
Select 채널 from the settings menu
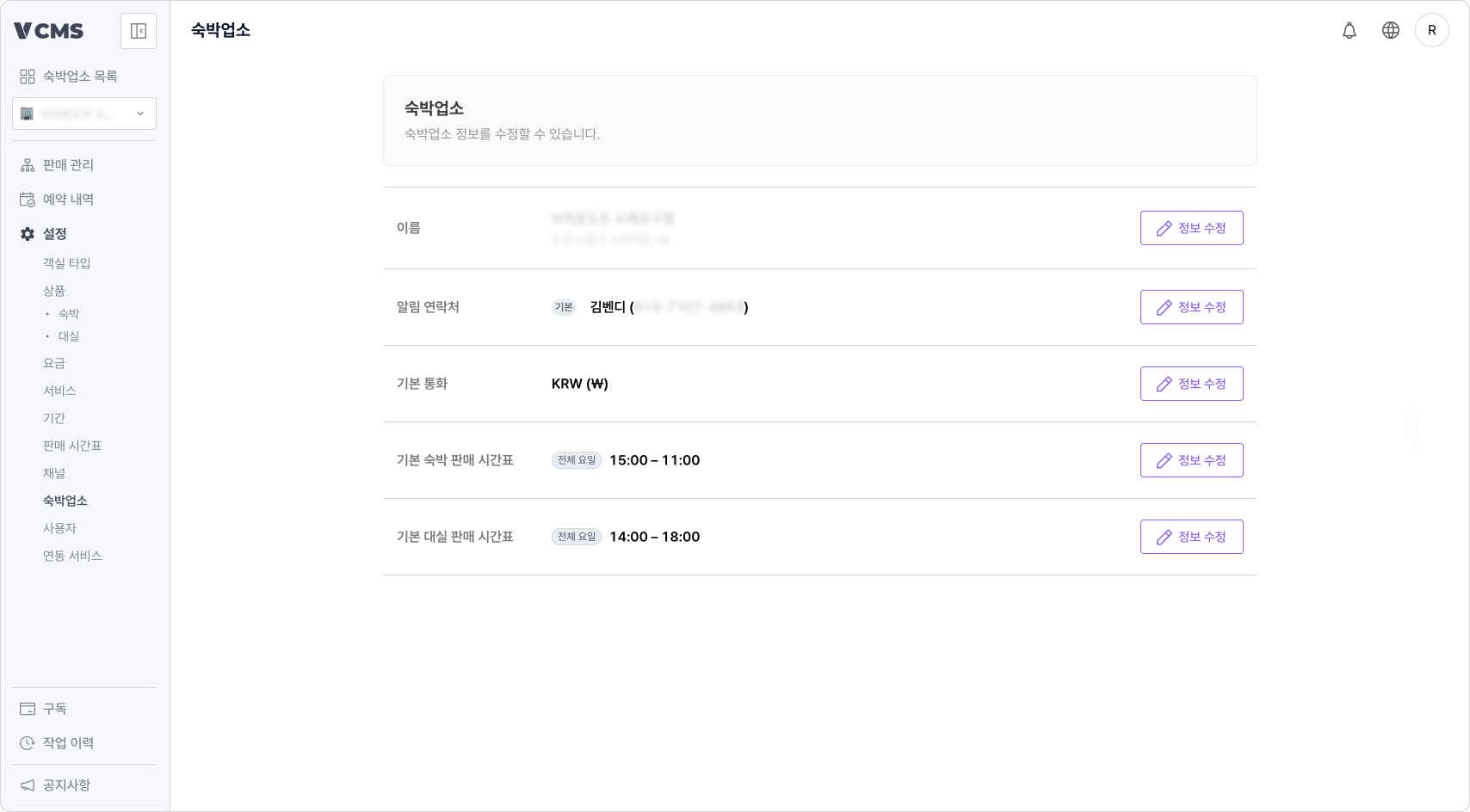55,473
